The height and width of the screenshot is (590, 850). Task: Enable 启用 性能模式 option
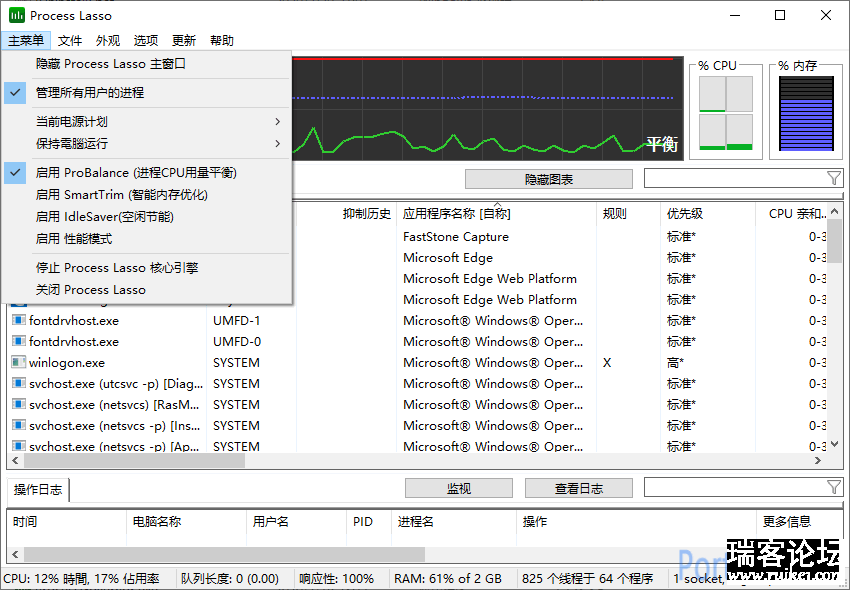(x=147, y=239)
